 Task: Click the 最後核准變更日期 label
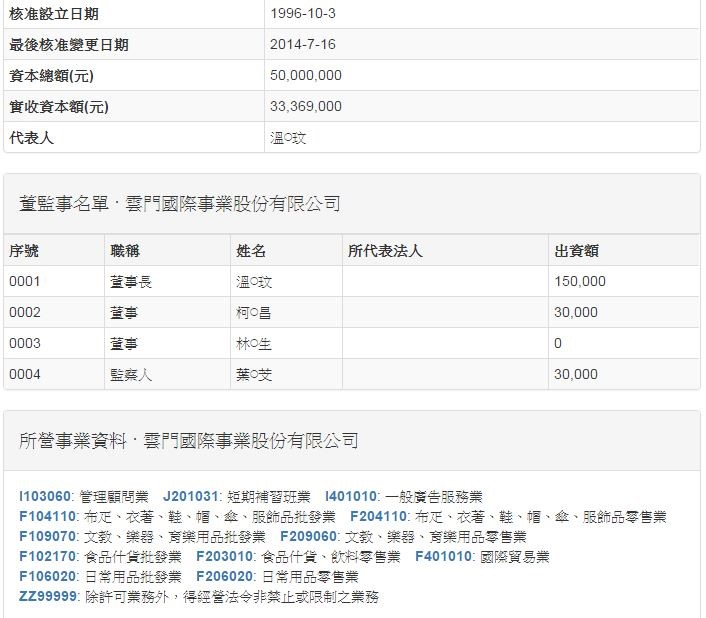(x=69, y=44)
